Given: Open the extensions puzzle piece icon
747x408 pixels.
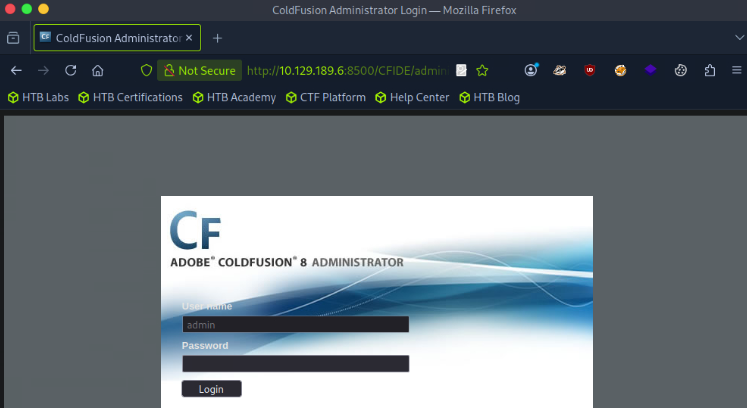Looking at the screenshot, I should coord(710,71).
